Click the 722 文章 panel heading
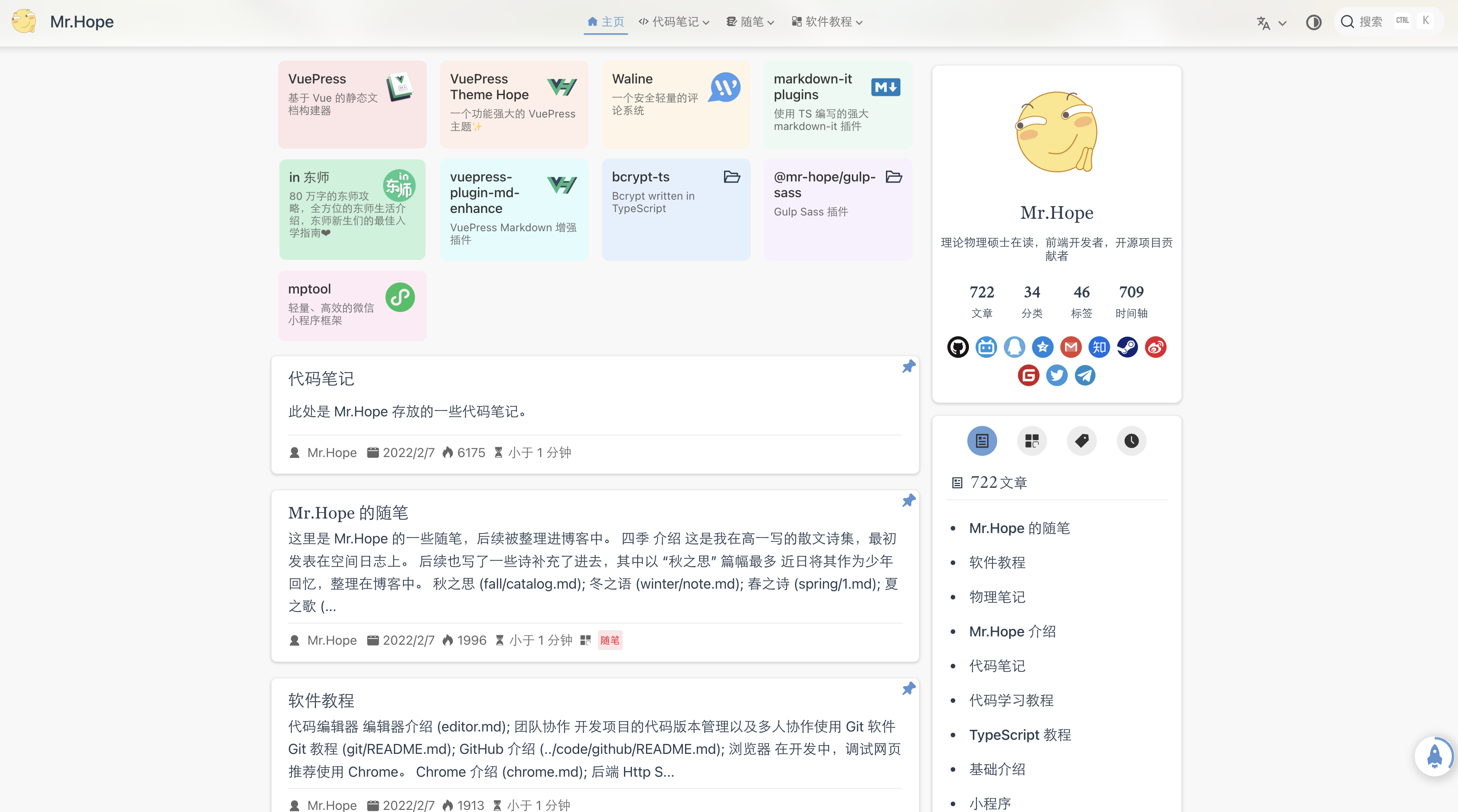The height and width of the screenshot is (812, 1458). pyautogui.click(x=990, y=483)
